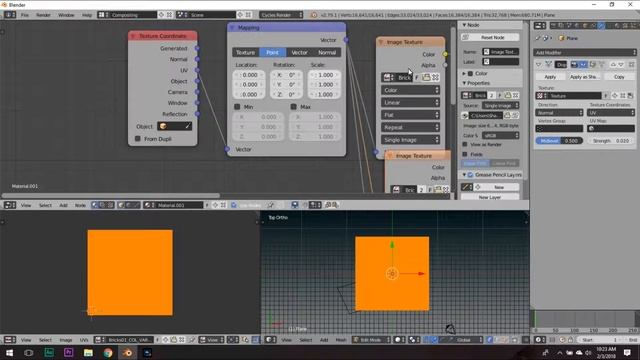Toggle the Fields checkbox

pos(465,154)
